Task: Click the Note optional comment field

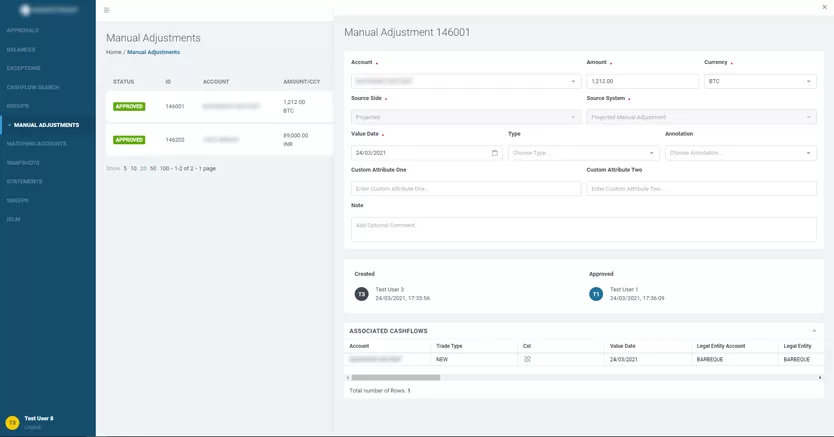Action: [x=583, y=228]
